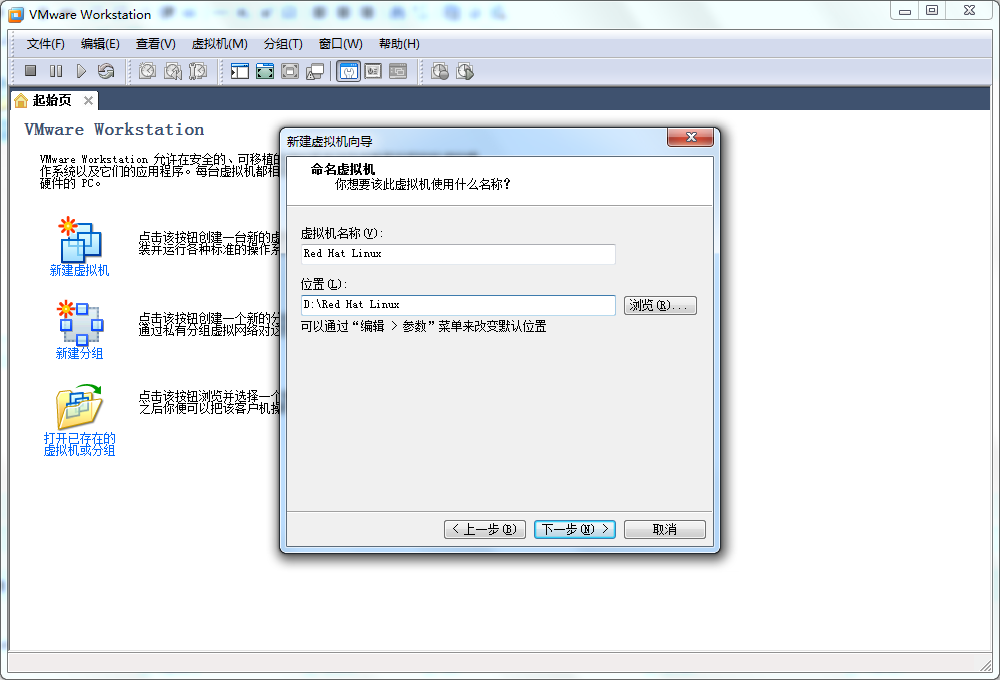
Task: Click the 可以通过"编辑 > 参数" hint text
Action: pos(423,327)
